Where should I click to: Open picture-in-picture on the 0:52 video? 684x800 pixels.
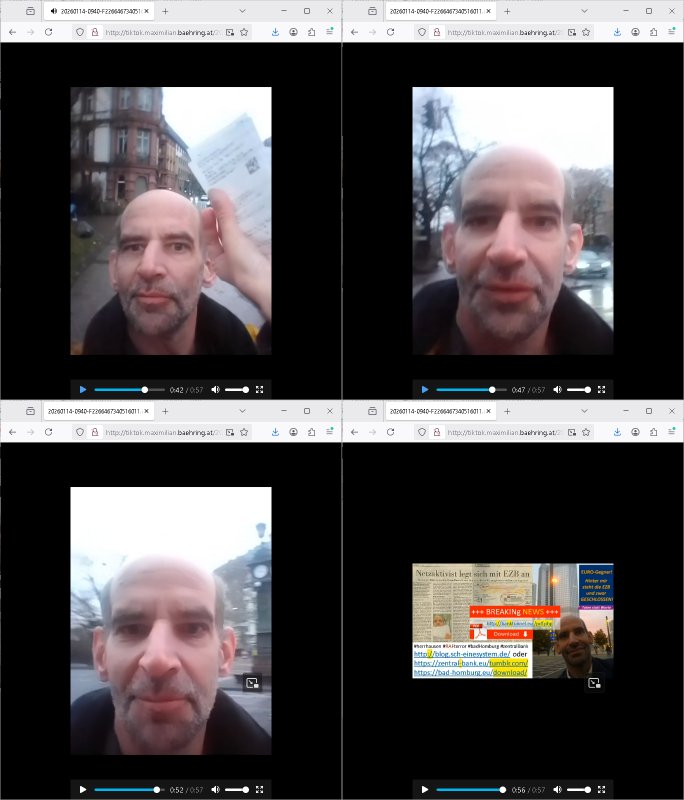(252, 684)
